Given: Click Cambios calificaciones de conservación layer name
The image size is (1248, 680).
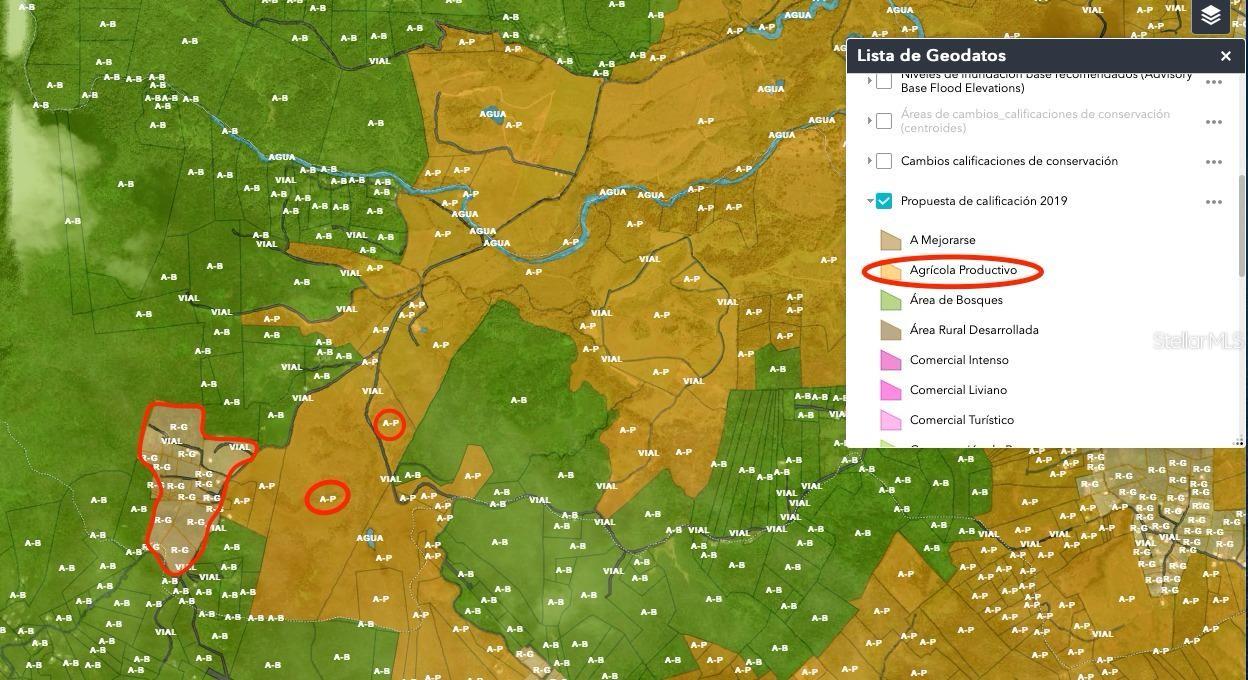Looking at the screenshot, I should point(1008,161).
